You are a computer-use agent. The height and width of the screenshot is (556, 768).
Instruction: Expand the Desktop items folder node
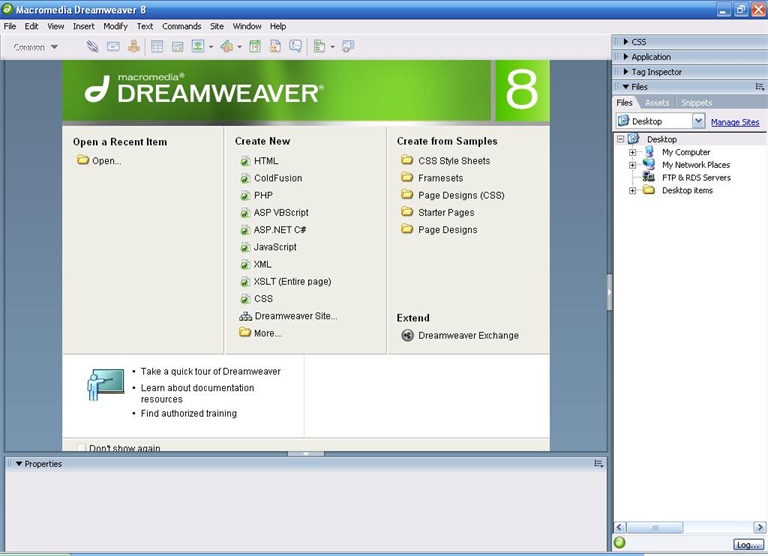click(x=632, y=191)
